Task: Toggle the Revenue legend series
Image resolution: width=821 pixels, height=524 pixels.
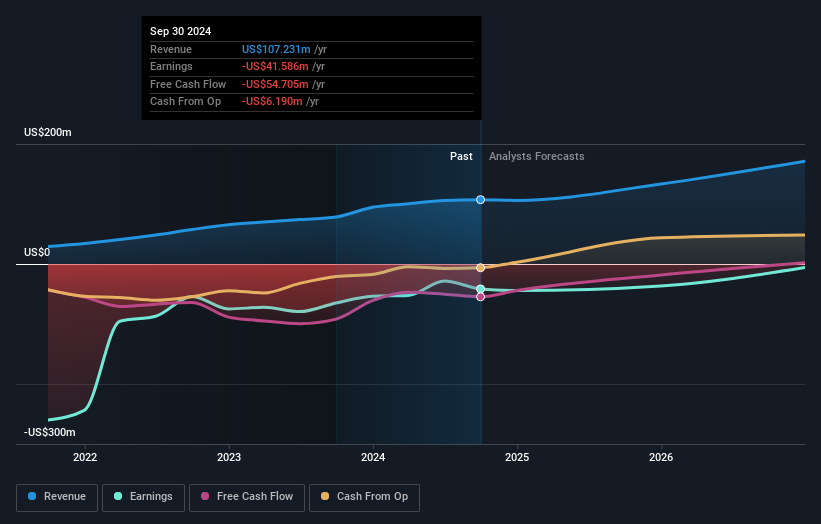Action: coord(57,497)
